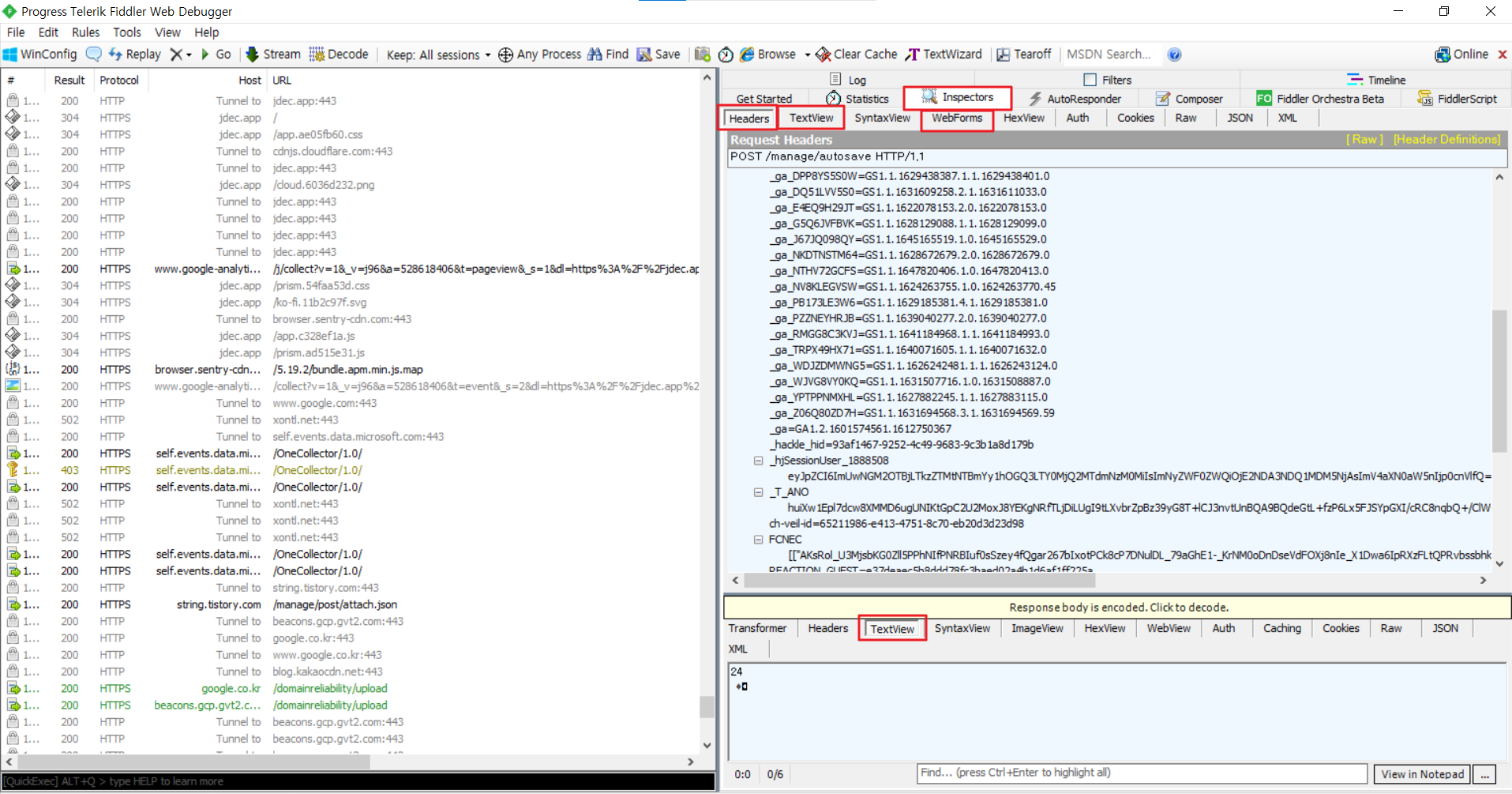The image size is (1512, 794).
Task: Open the Remove sessions dropdown arrow
Action: tap(189, 55)
